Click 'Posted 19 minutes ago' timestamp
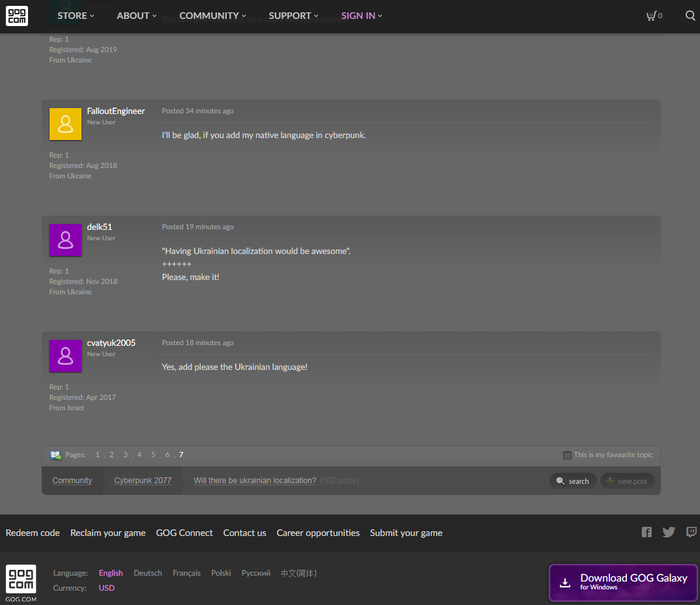Screen dimensions: 700x605 tap(198, 227)
